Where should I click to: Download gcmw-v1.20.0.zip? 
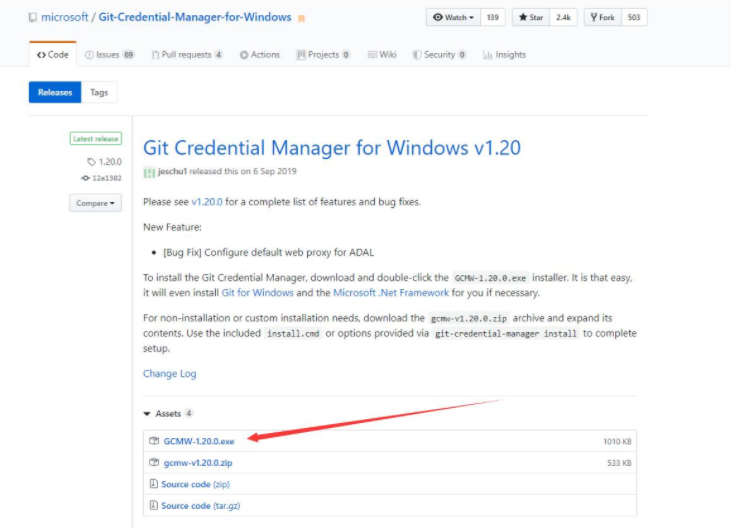click(x=198, y=463)
